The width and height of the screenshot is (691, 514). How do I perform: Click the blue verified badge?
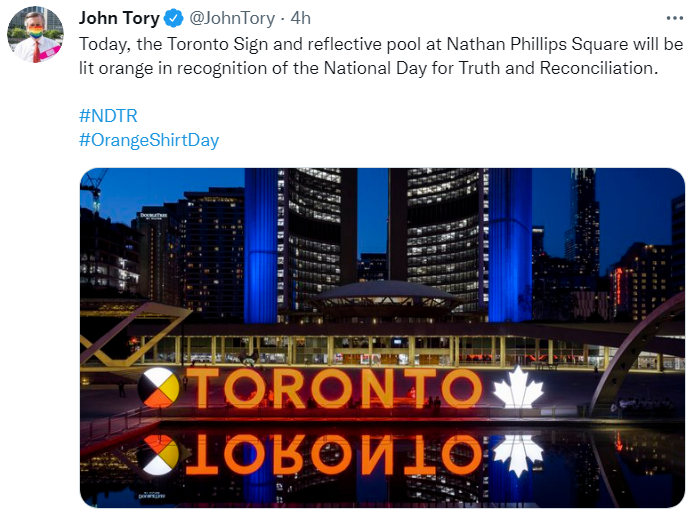click(x=174, y=19)
